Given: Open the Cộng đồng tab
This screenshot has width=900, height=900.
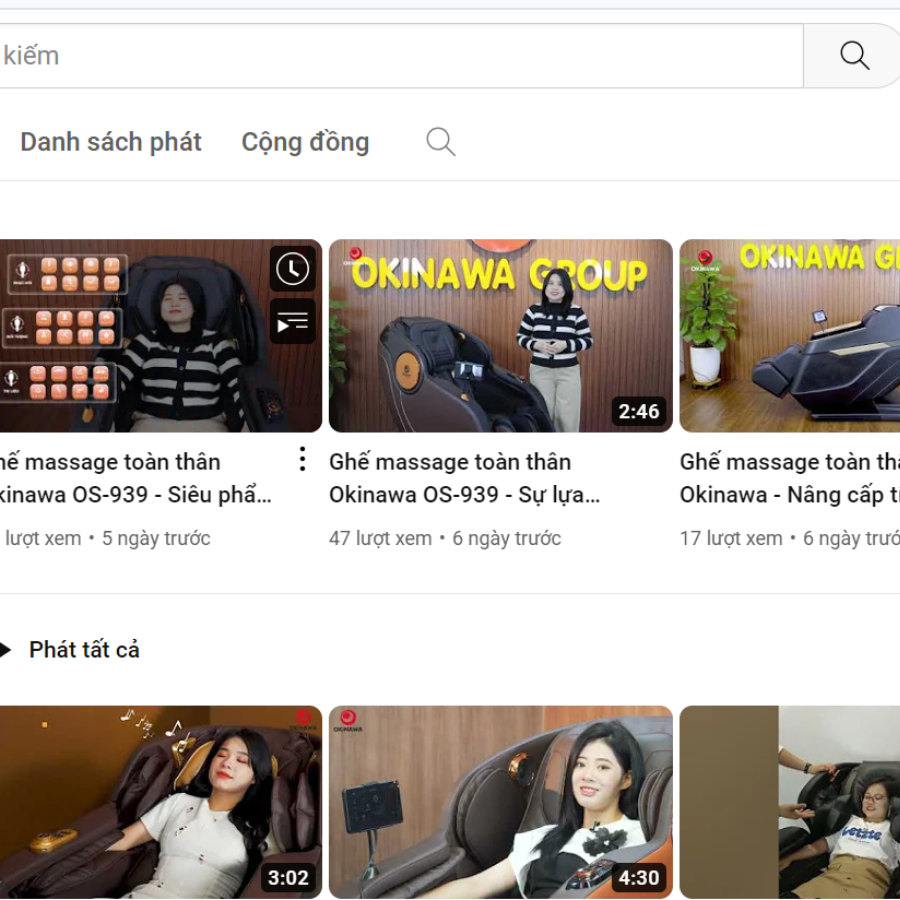Looking at the screenshot, I should pos(305,142).
